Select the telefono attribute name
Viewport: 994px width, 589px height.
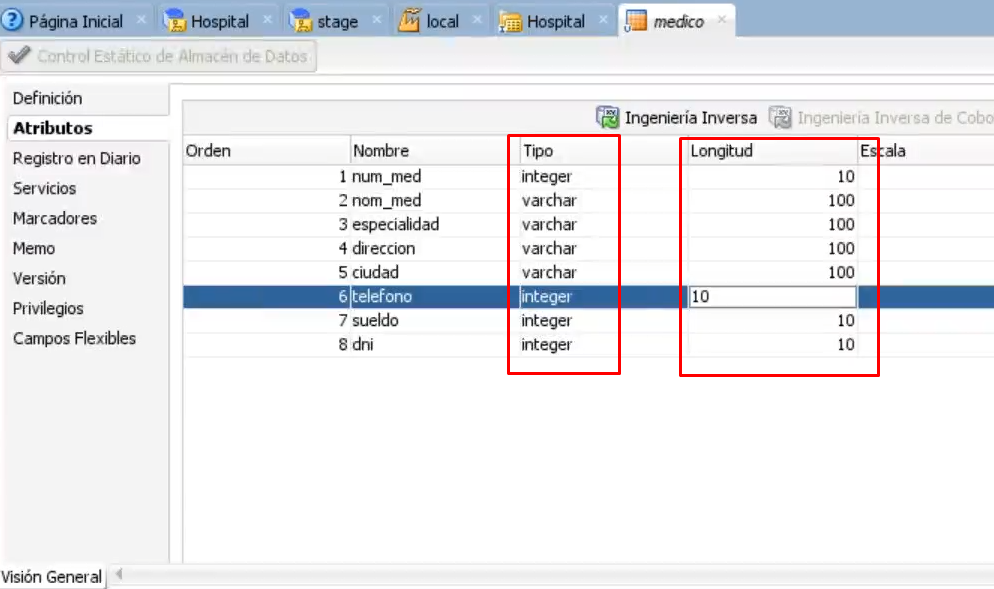382,297
